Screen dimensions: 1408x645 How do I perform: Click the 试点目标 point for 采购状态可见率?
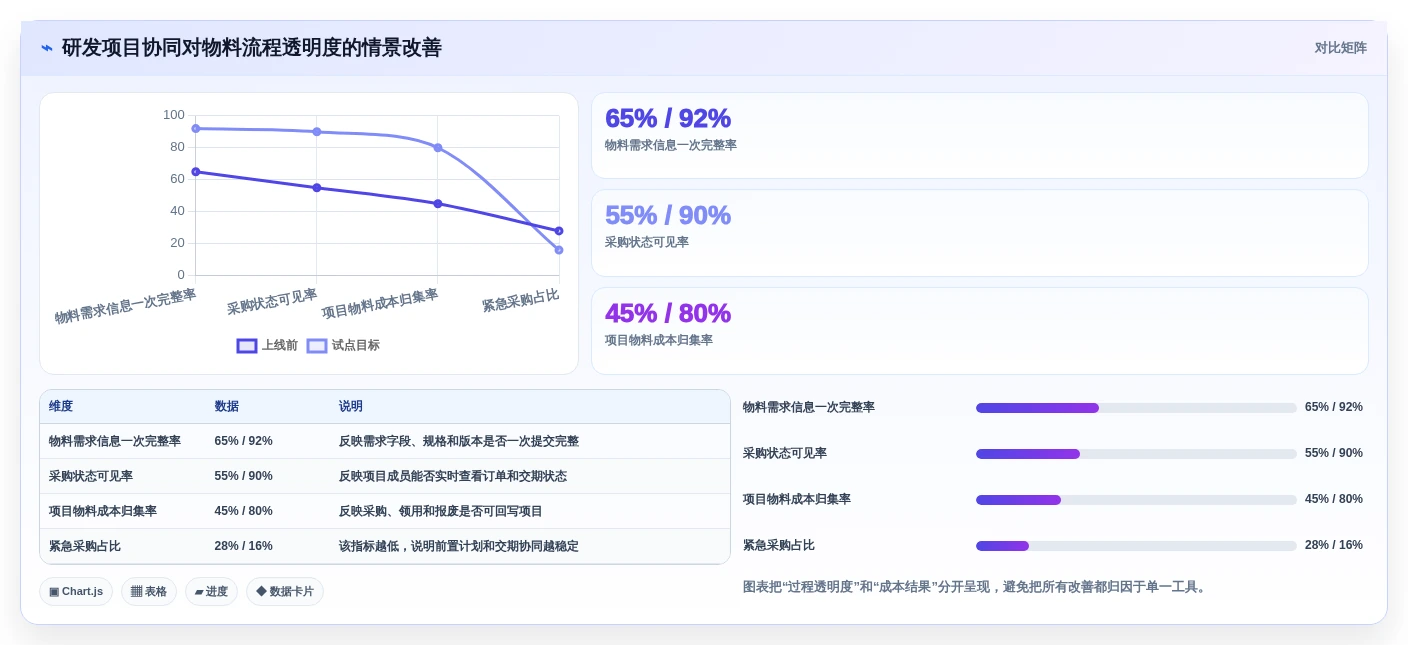click(x=317, y=132)
